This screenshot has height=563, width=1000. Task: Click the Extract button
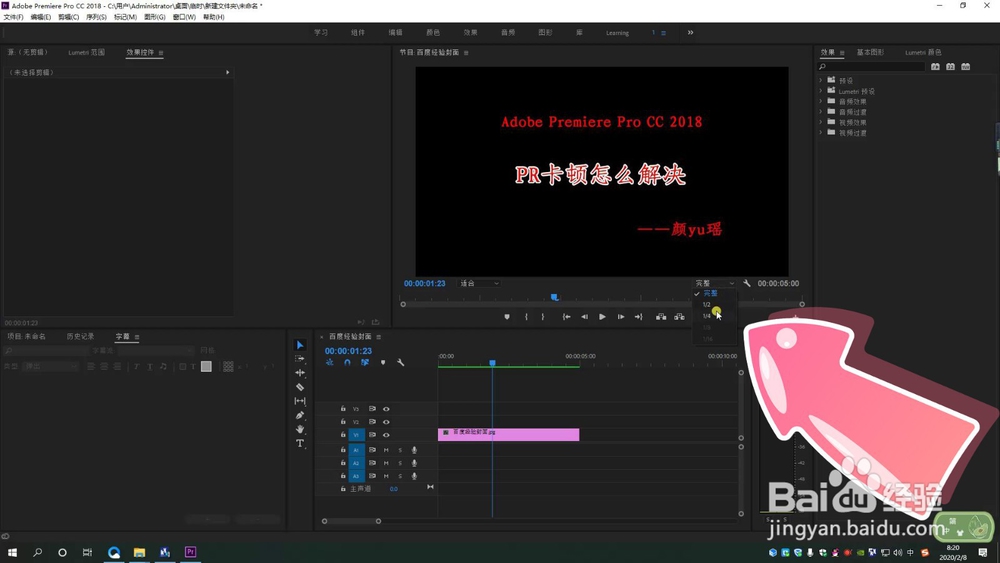[x=680, y=317]
